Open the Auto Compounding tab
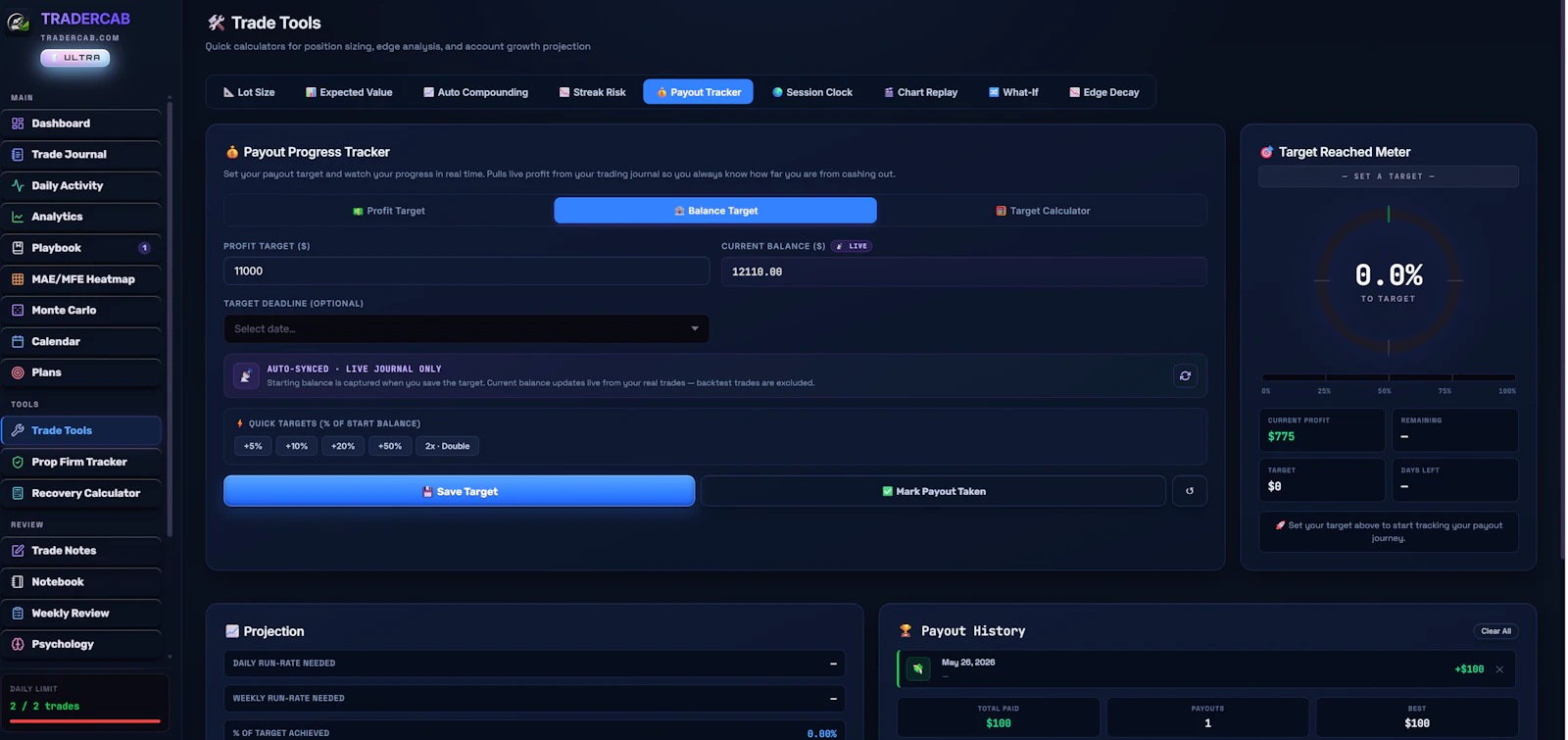This screenshot has height=740, width=1568. coord(475,92)
